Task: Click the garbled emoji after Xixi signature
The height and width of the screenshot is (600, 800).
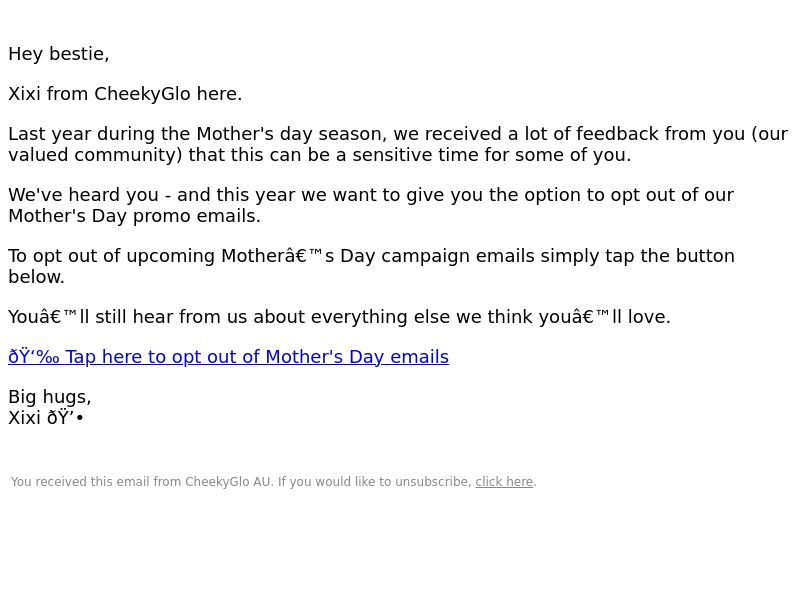Action: point(65,417)
